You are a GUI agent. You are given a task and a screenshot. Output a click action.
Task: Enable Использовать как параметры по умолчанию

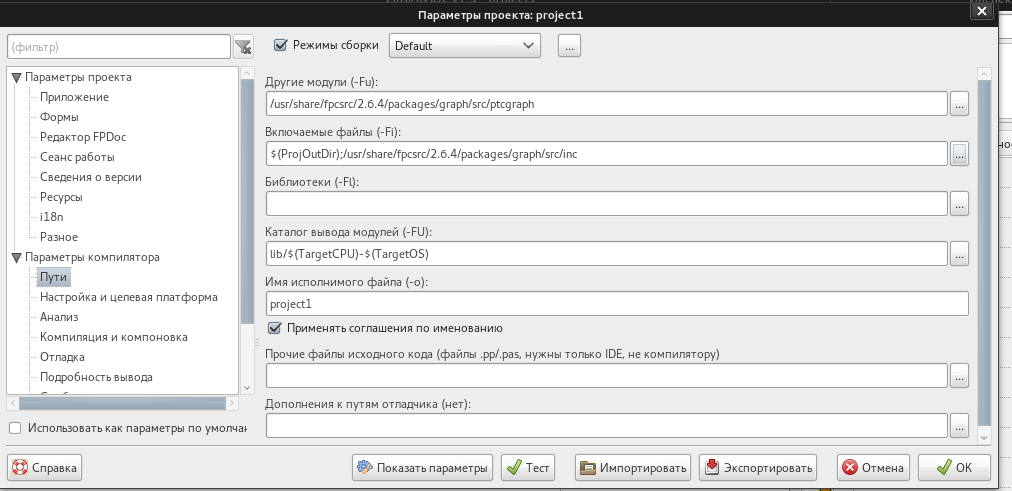coord(15,428)
